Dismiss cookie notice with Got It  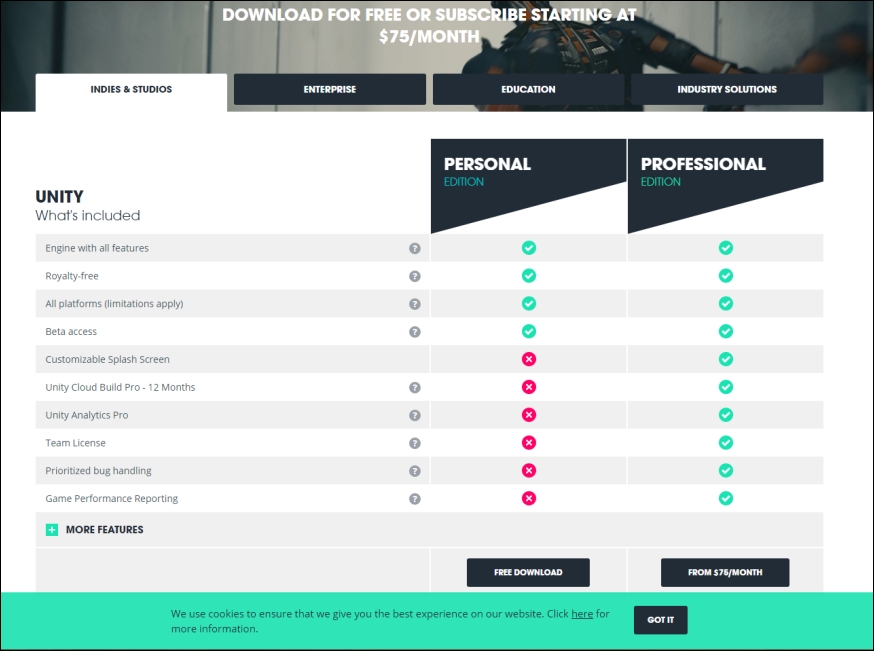661,620
